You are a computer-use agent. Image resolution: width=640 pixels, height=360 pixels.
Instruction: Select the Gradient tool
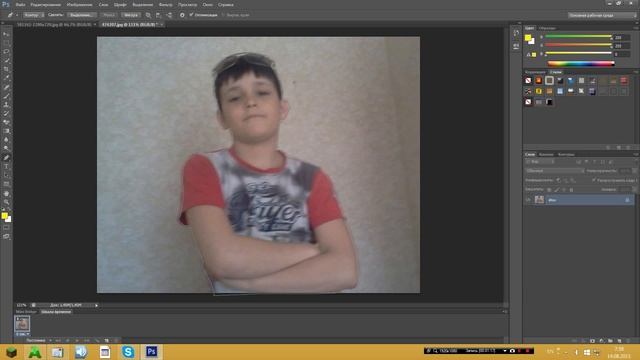tap(6, 131)
